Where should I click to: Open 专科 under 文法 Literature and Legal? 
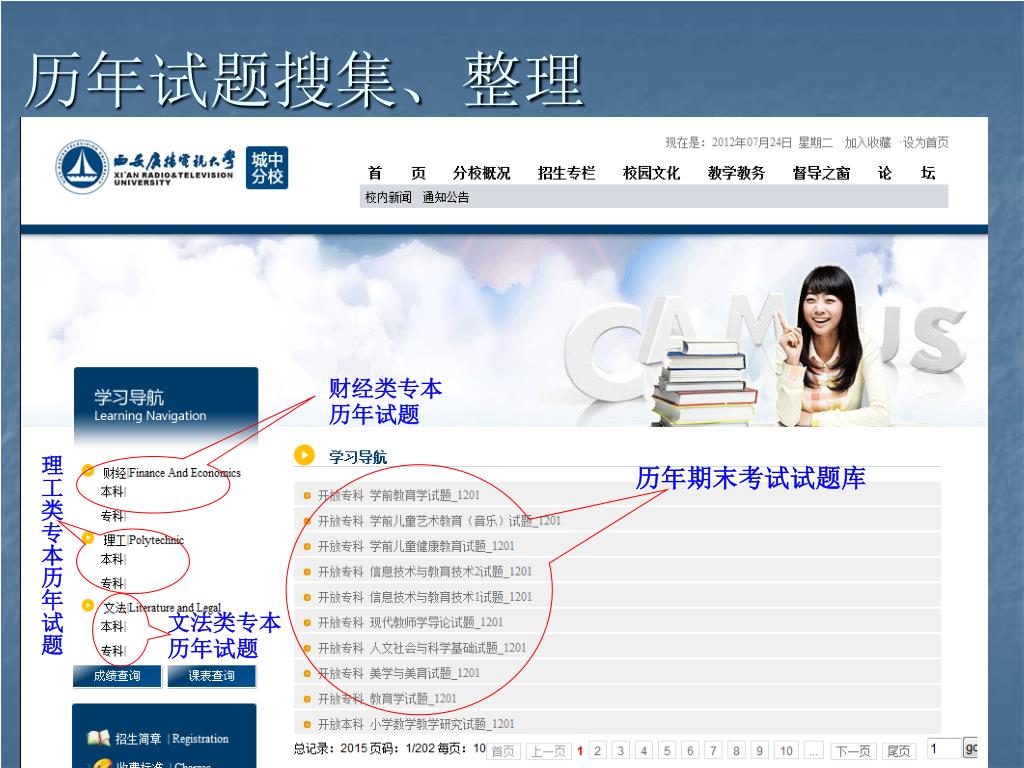click(112, 651)
